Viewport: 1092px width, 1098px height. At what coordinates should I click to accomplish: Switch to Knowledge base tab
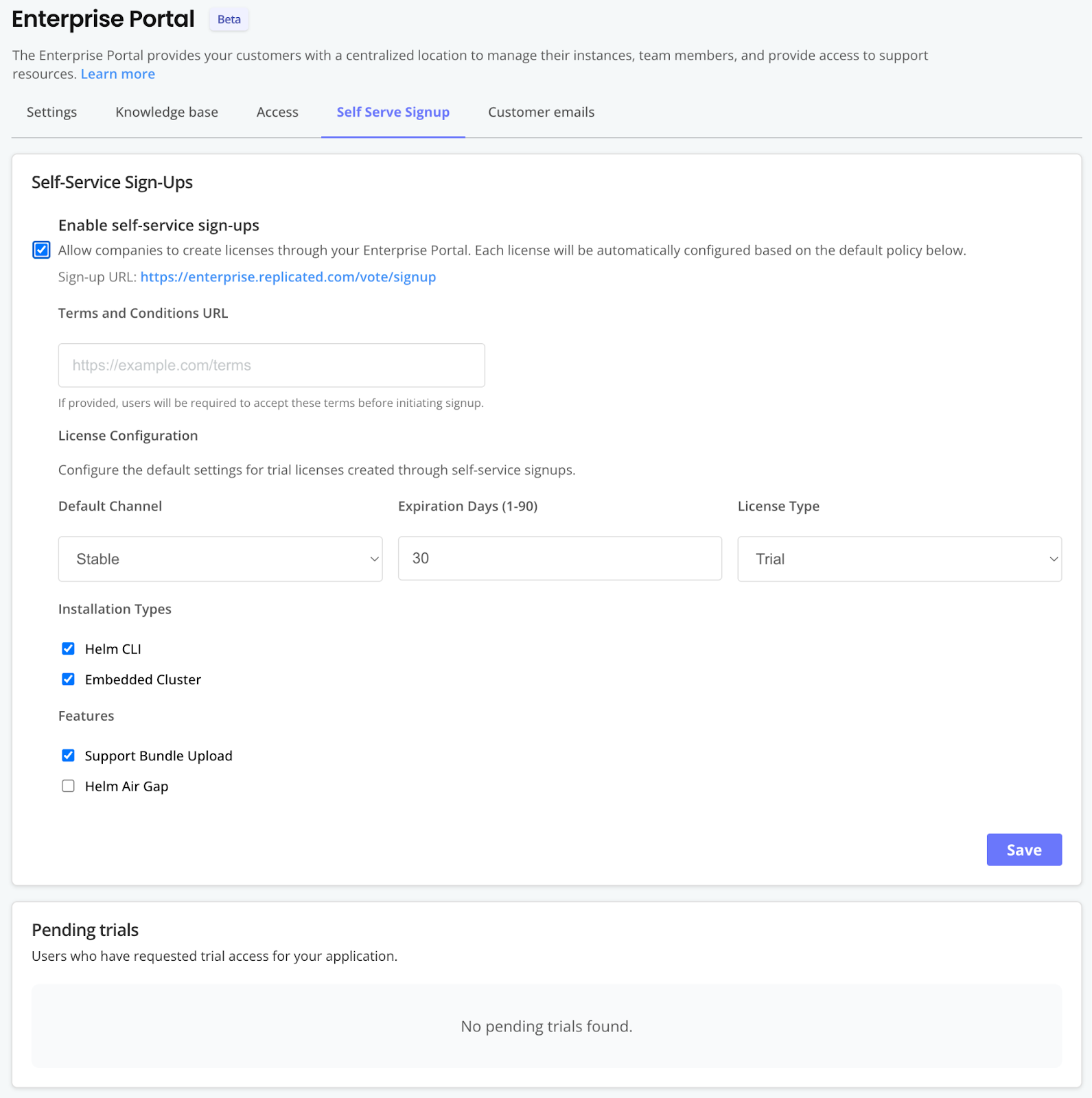click(x=167, y=112)
